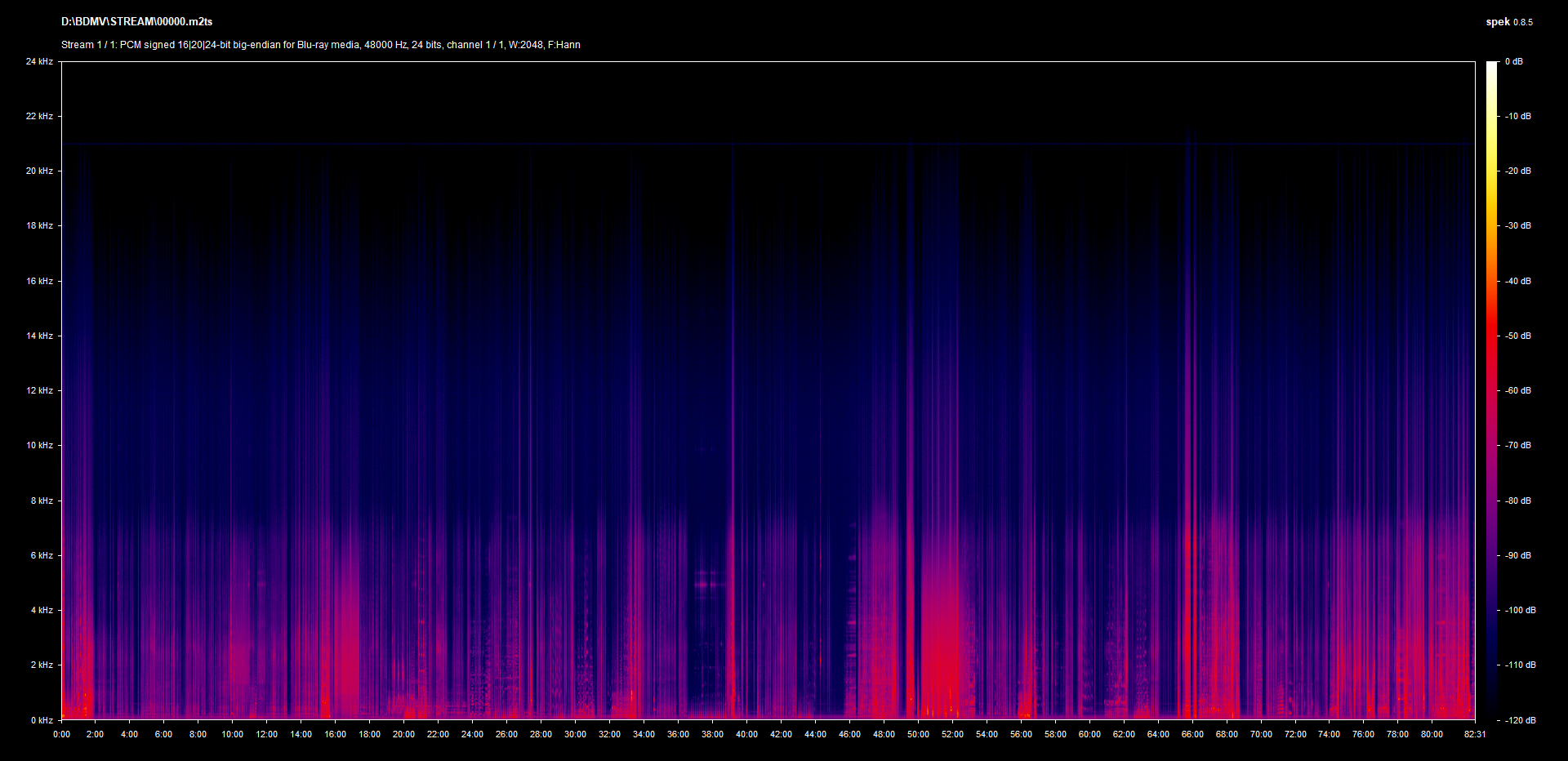Click the 0 kHz frequency axis label
The image size is (1568, 761).
click(x=42, y=720)
